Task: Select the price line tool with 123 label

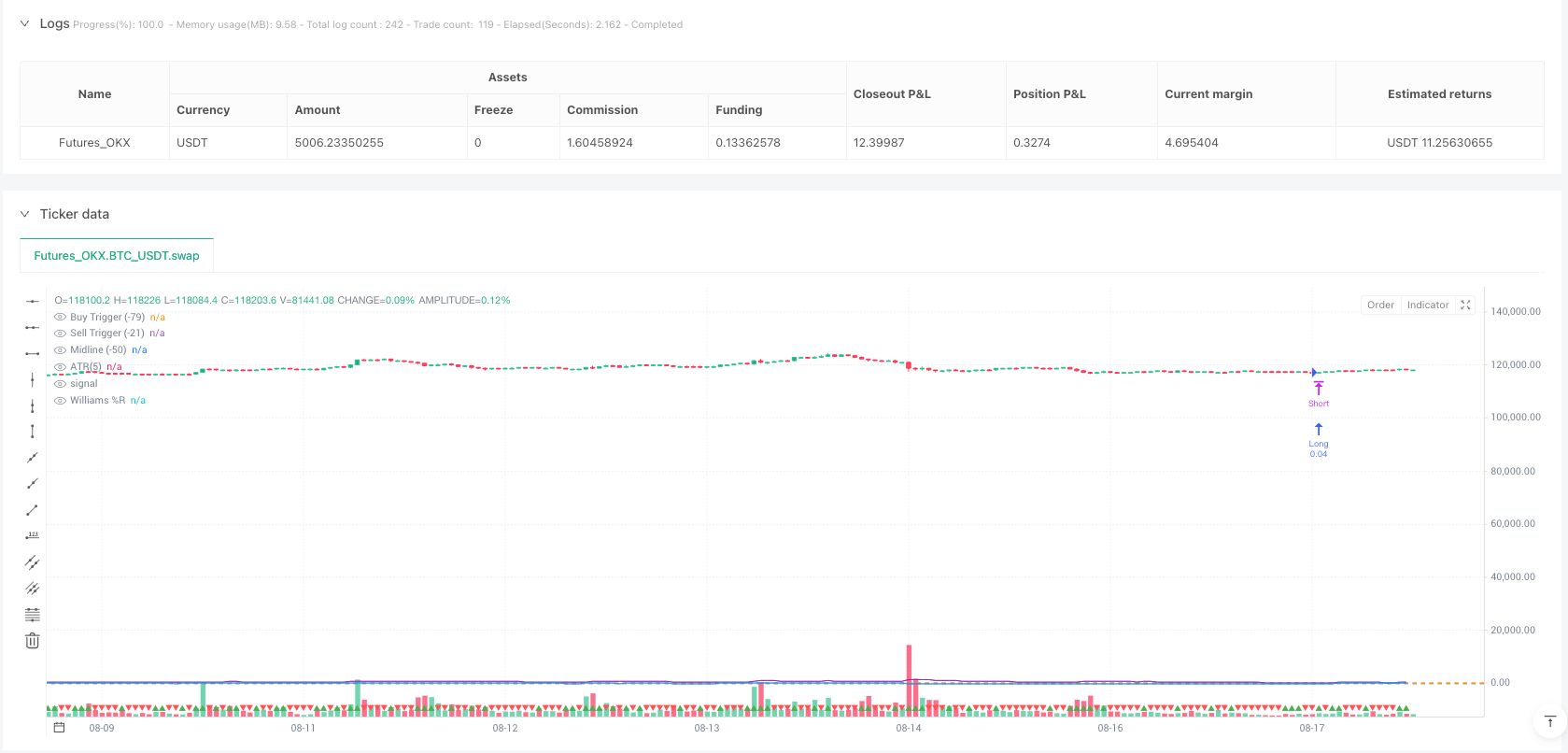Action: [x=32, y=536]
